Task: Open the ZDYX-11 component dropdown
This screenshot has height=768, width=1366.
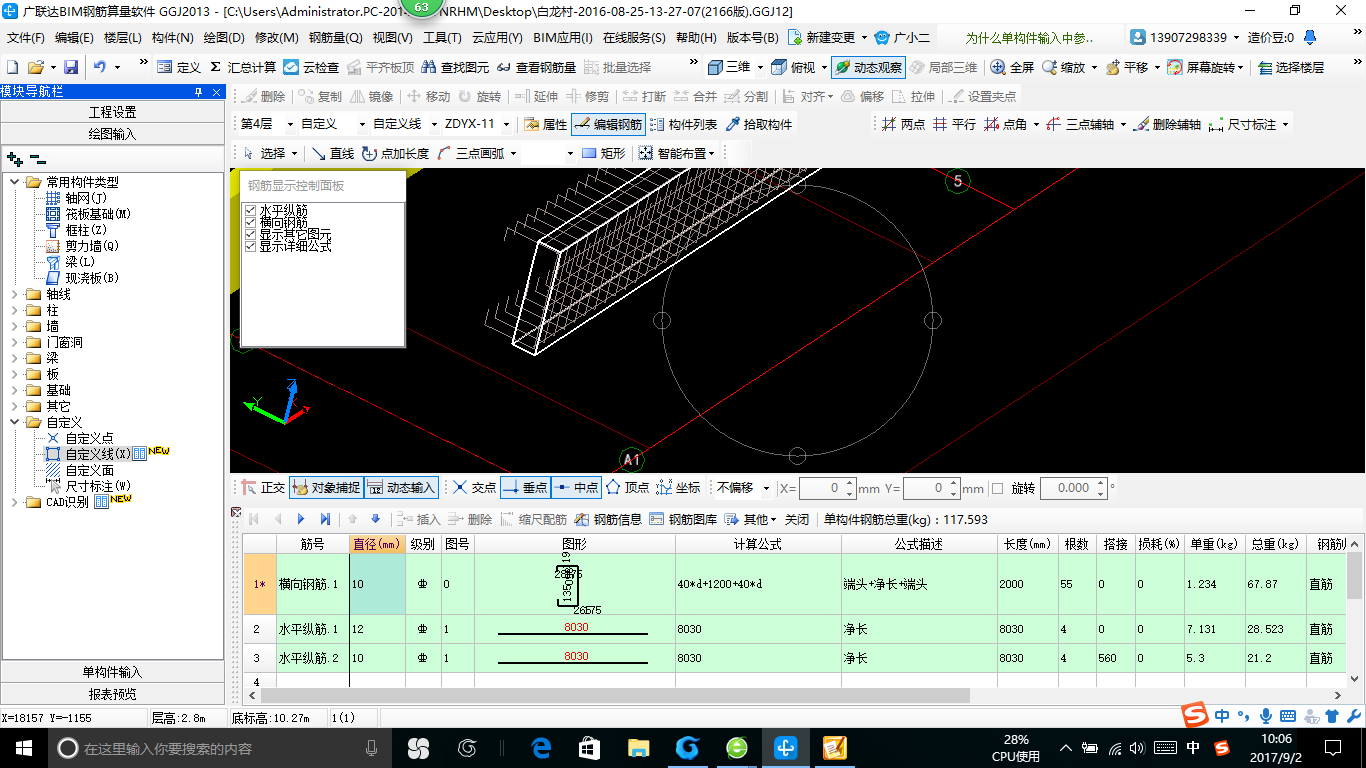Action: (x=505, y=125)
